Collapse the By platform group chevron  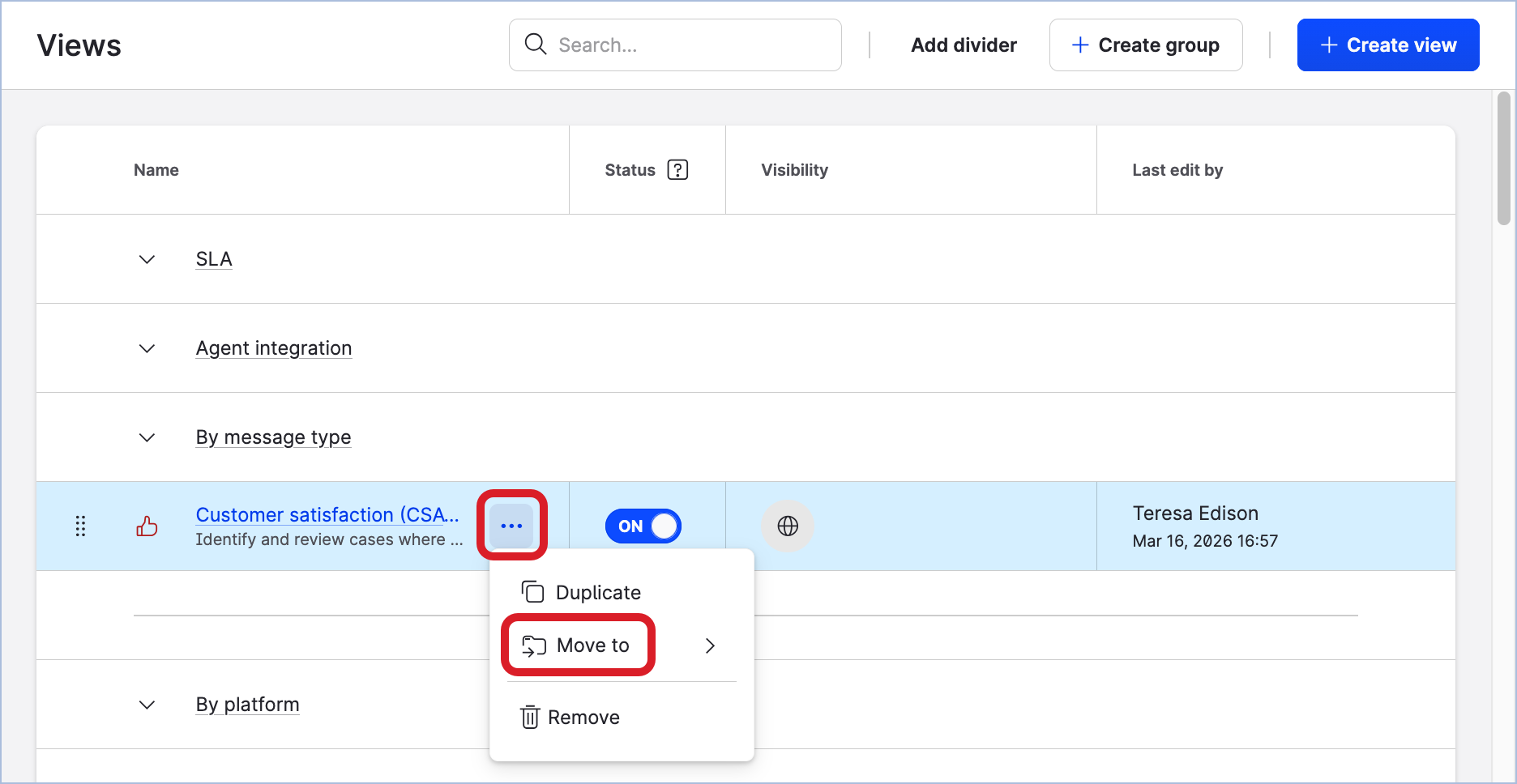coord(147,705)
